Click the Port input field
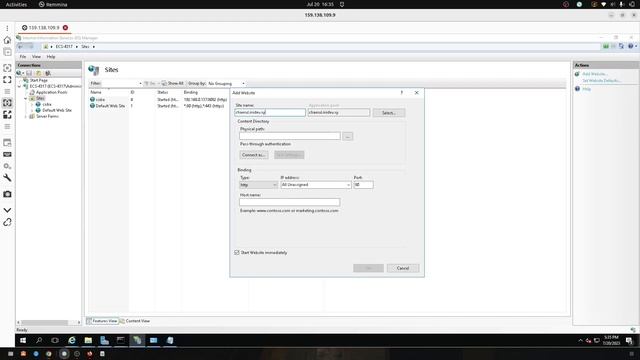Viewport: 640px width, 360px height. 363,185
